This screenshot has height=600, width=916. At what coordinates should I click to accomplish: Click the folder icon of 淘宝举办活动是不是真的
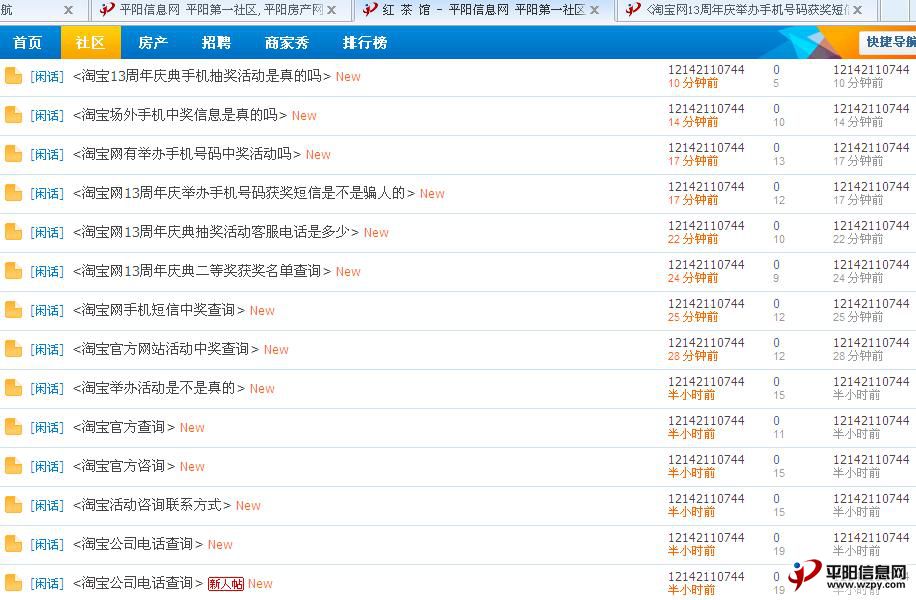[x=13, y=388]
